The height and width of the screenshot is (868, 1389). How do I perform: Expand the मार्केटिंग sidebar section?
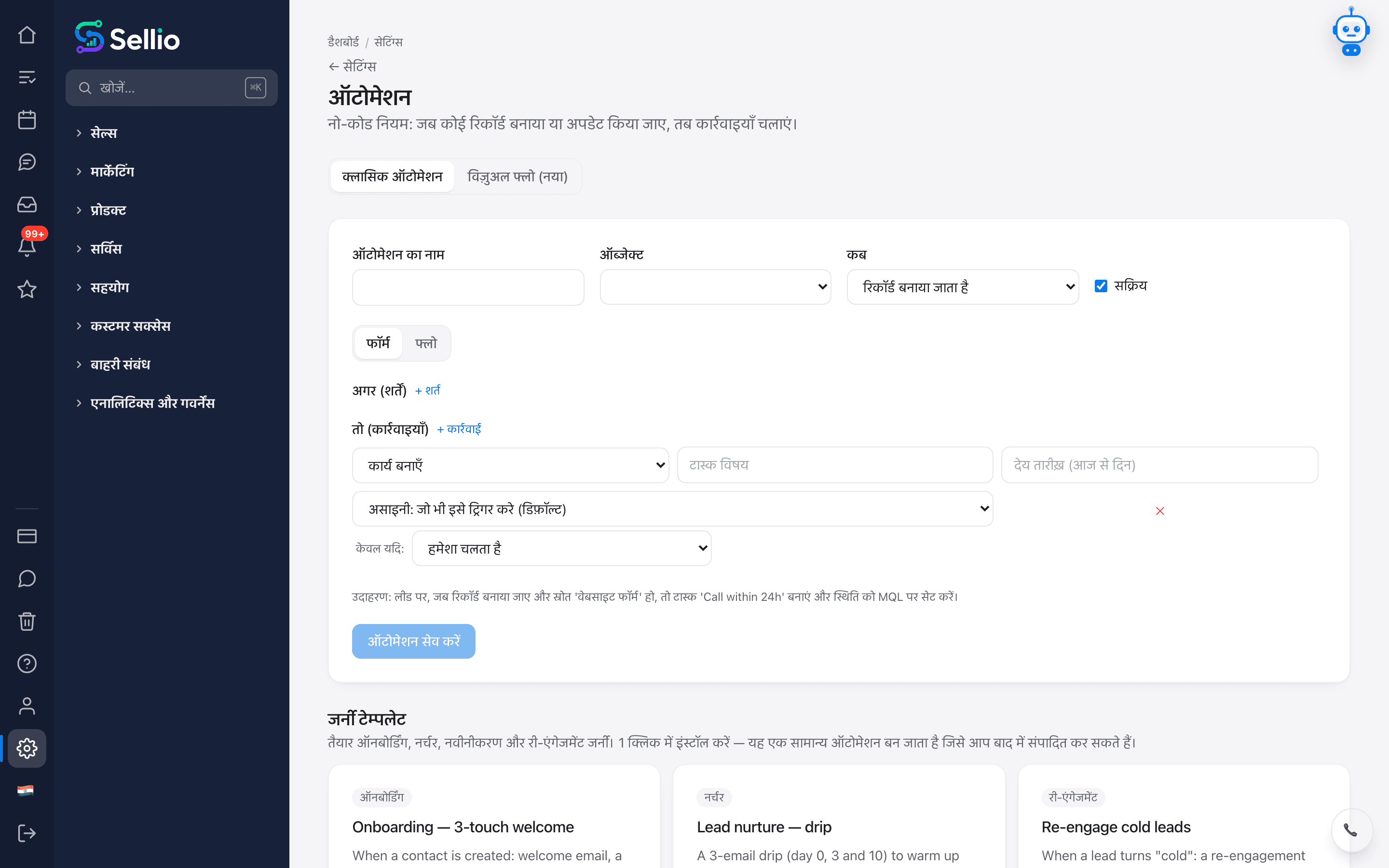click(112, 172)
